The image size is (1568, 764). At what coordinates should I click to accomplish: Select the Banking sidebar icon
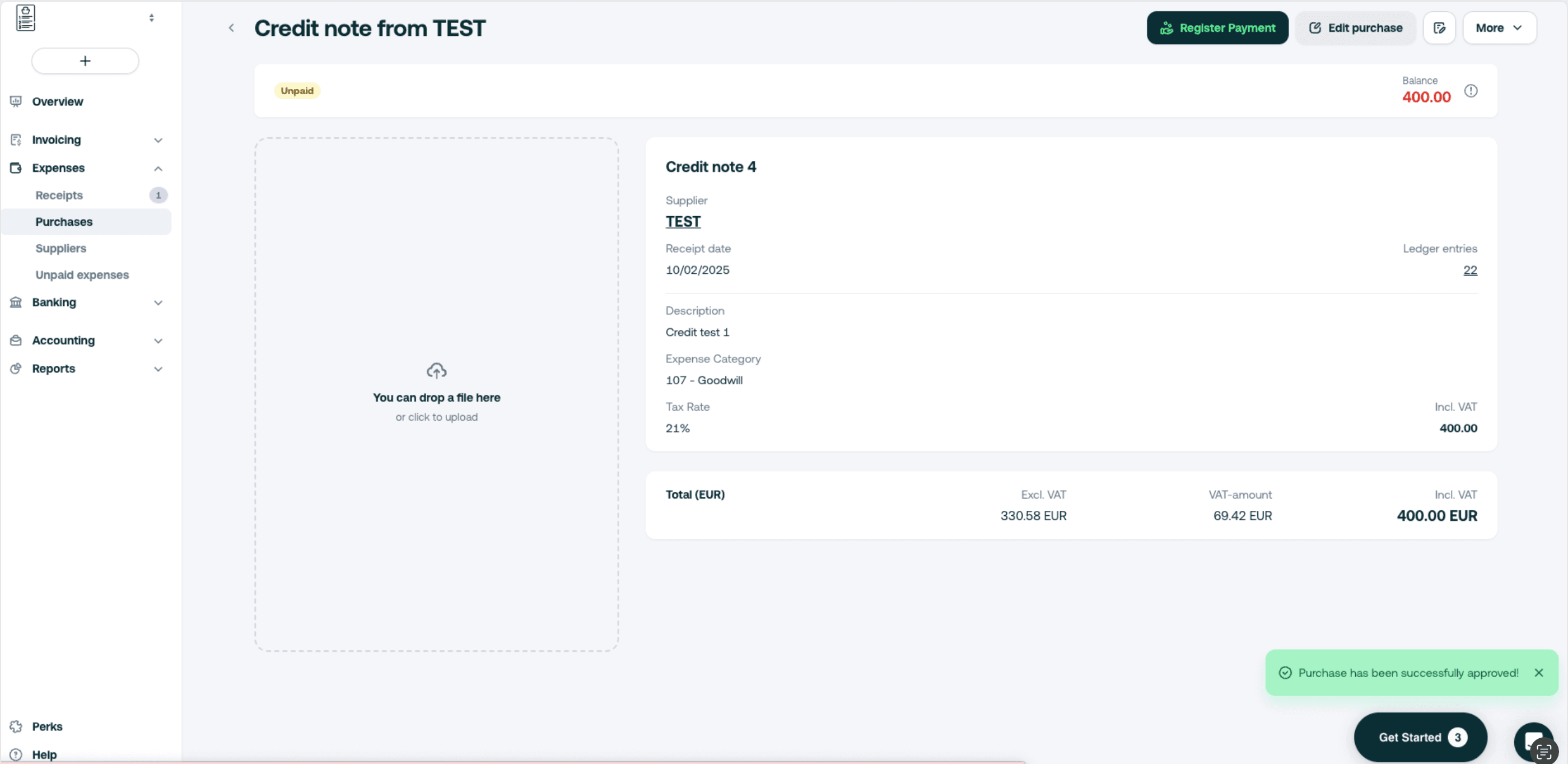[16, 302]
